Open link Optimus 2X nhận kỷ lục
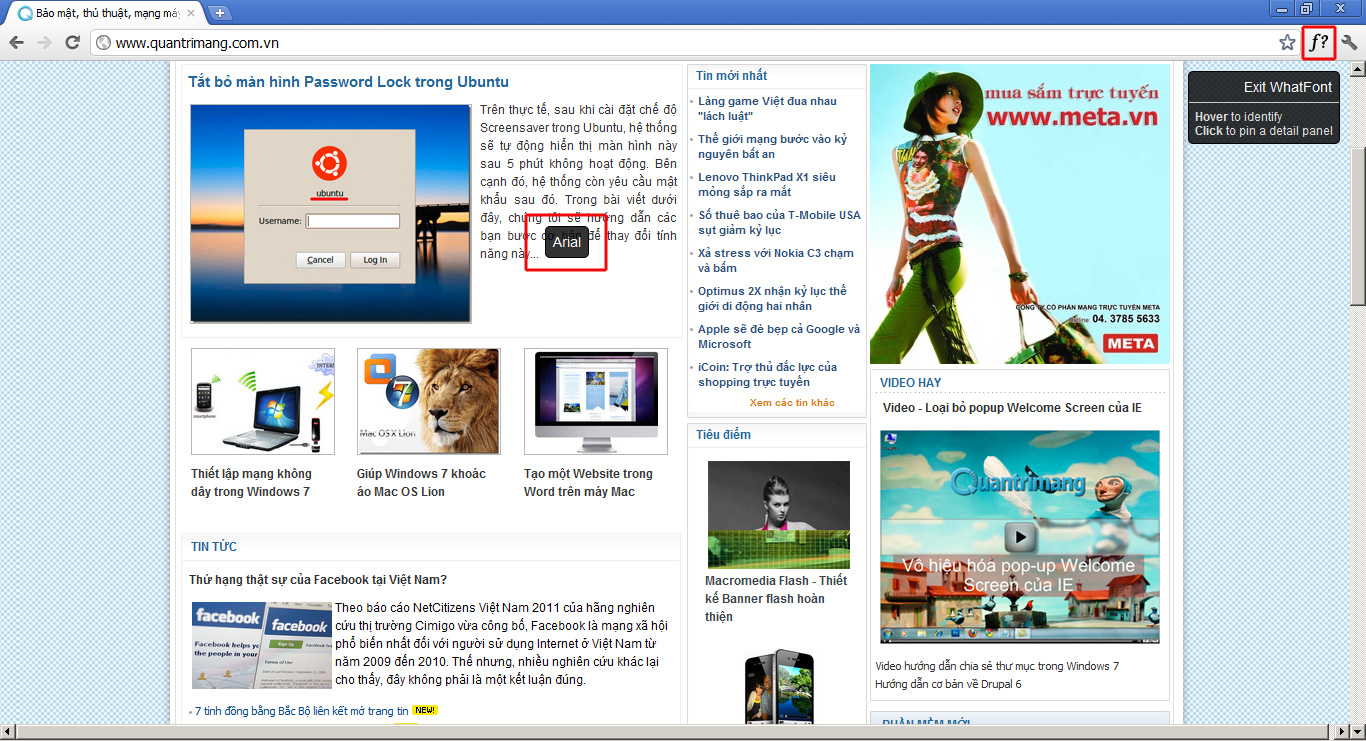 pos(772,298)
